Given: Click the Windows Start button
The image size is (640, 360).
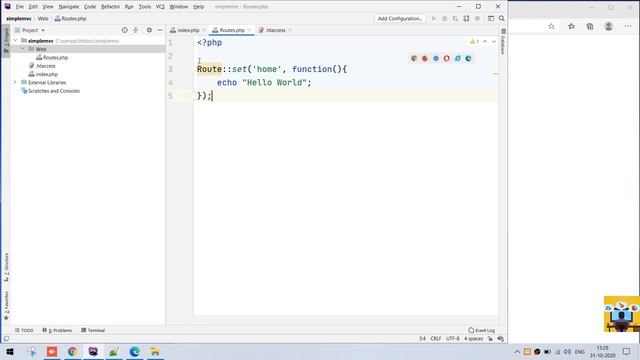Looking at the screenshot, I should (10, 352).
